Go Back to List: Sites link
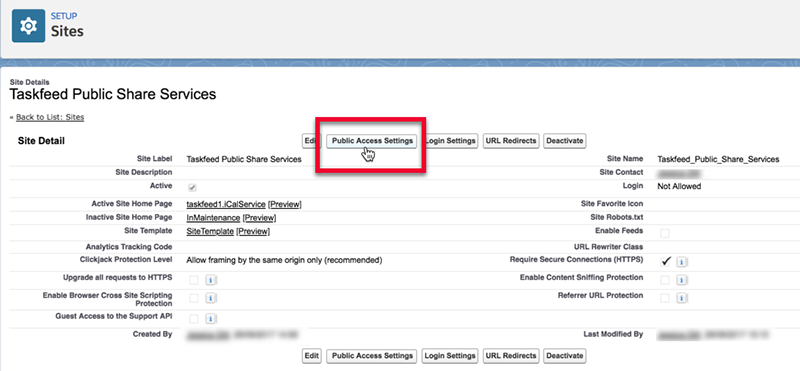This screenshot has height=371, width=800. pyautogui.click(x=50, y=117)
